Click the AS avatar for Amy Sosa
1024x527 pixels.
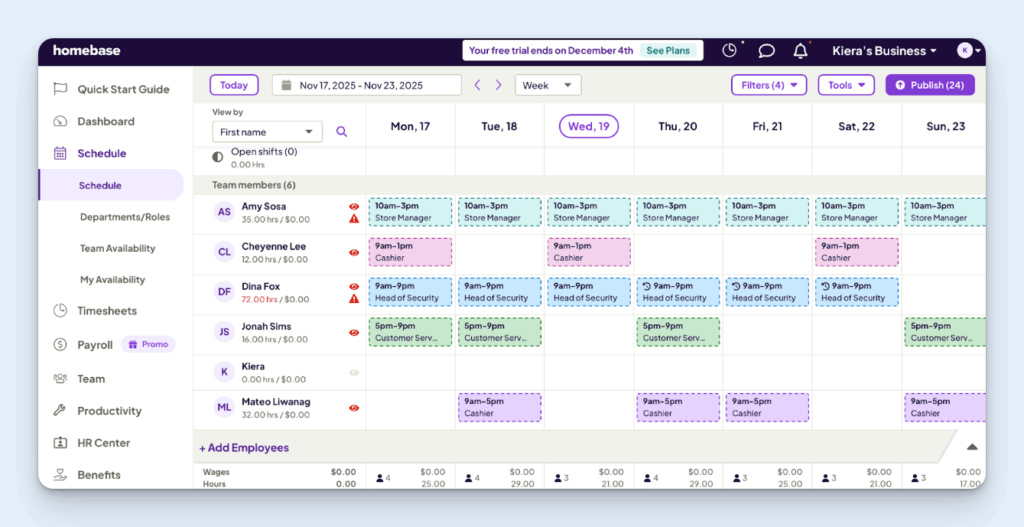coord(224,212)
